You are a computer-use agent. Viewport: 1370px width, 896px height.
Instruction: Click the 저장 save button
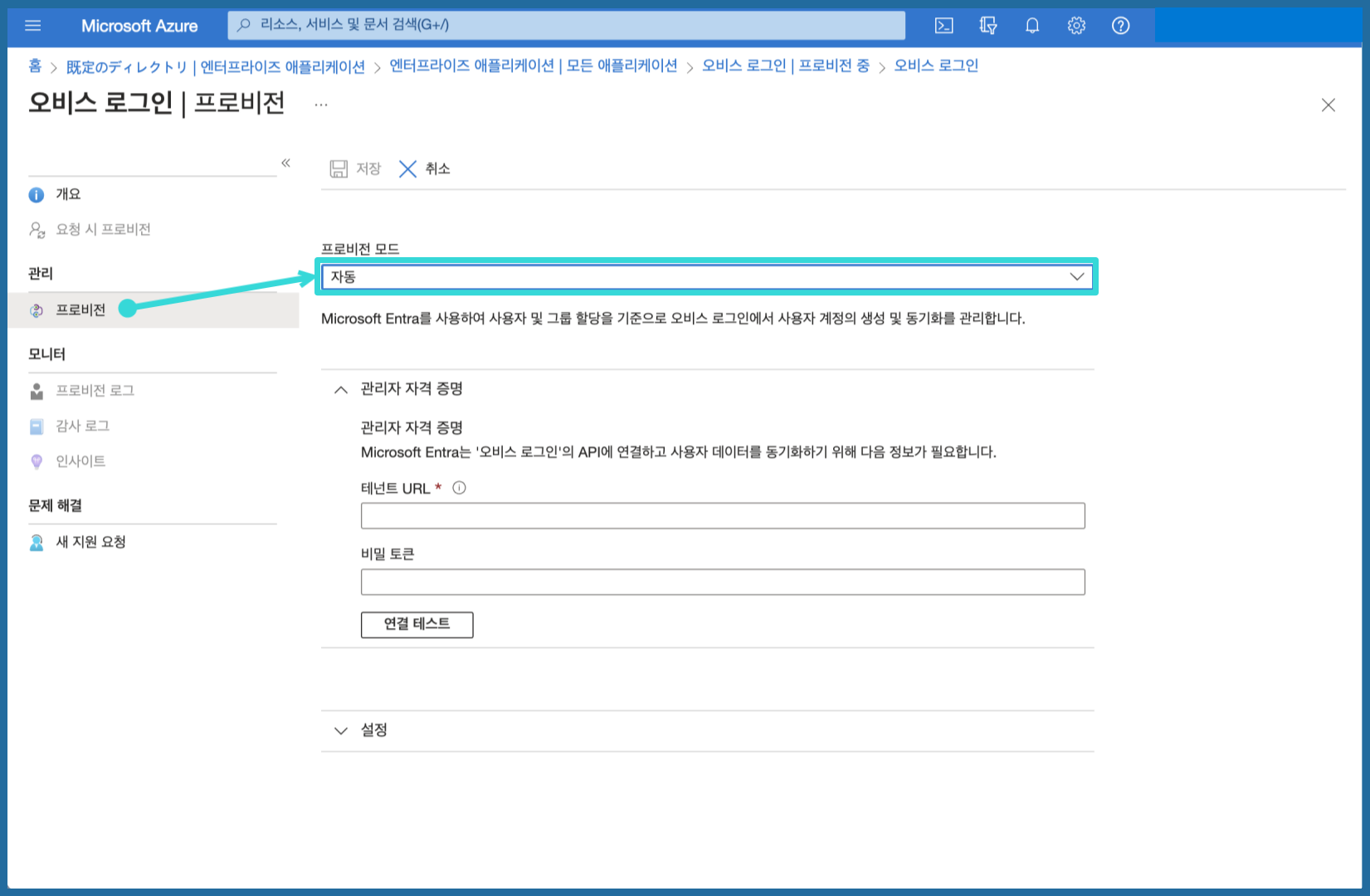pos(355,168)
